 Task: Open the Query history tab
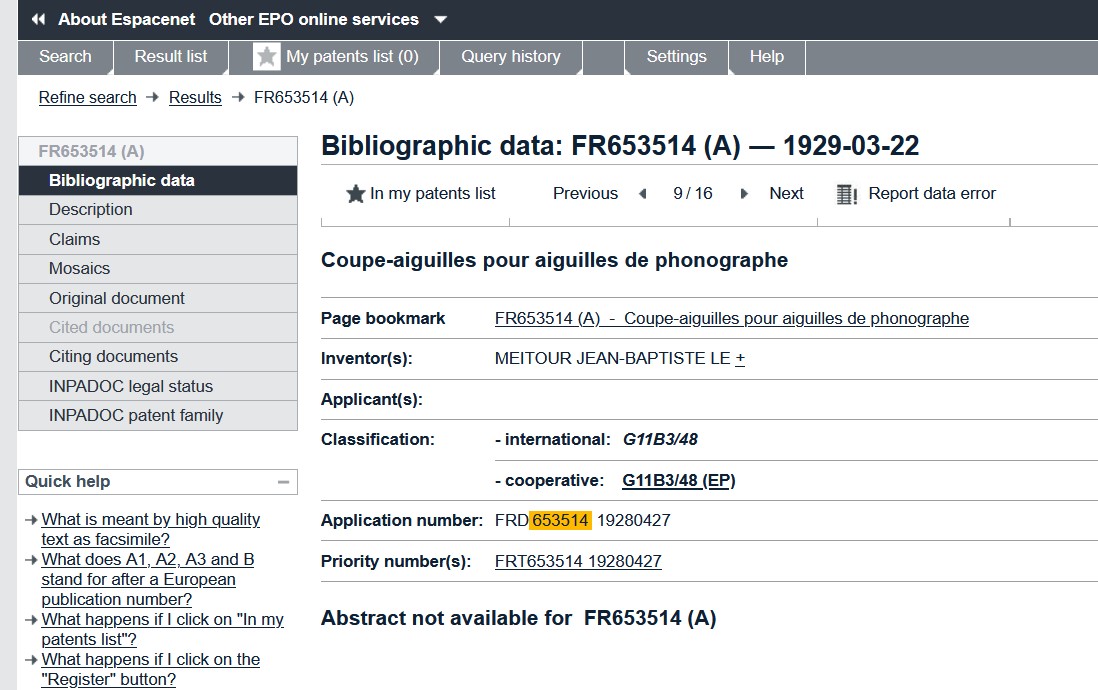[510, 57]
